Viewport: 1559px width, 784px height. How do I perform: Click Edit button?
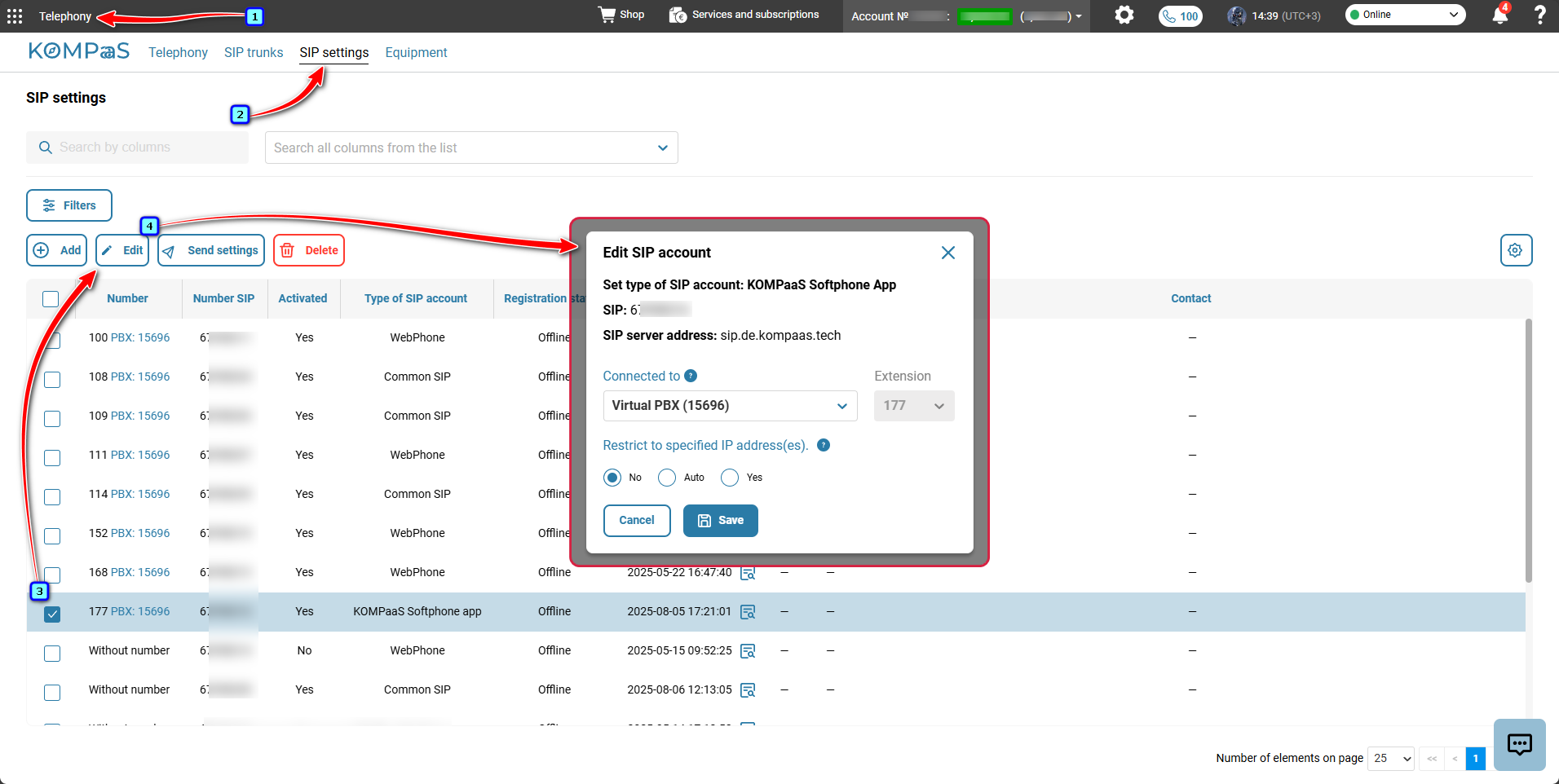click(122, 250)
